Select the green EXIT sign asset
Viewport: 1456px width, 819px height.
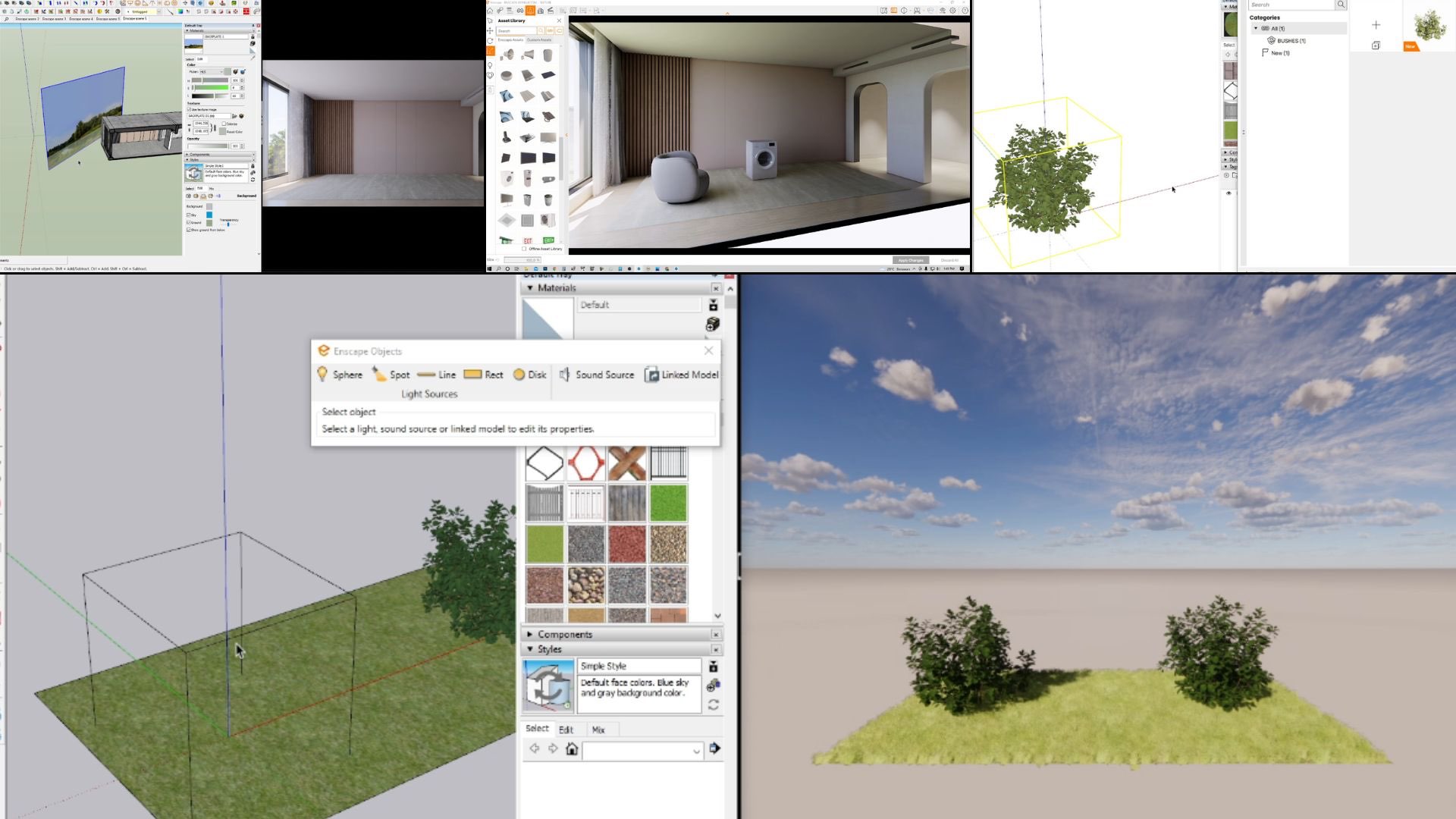[x=548, y=240]
